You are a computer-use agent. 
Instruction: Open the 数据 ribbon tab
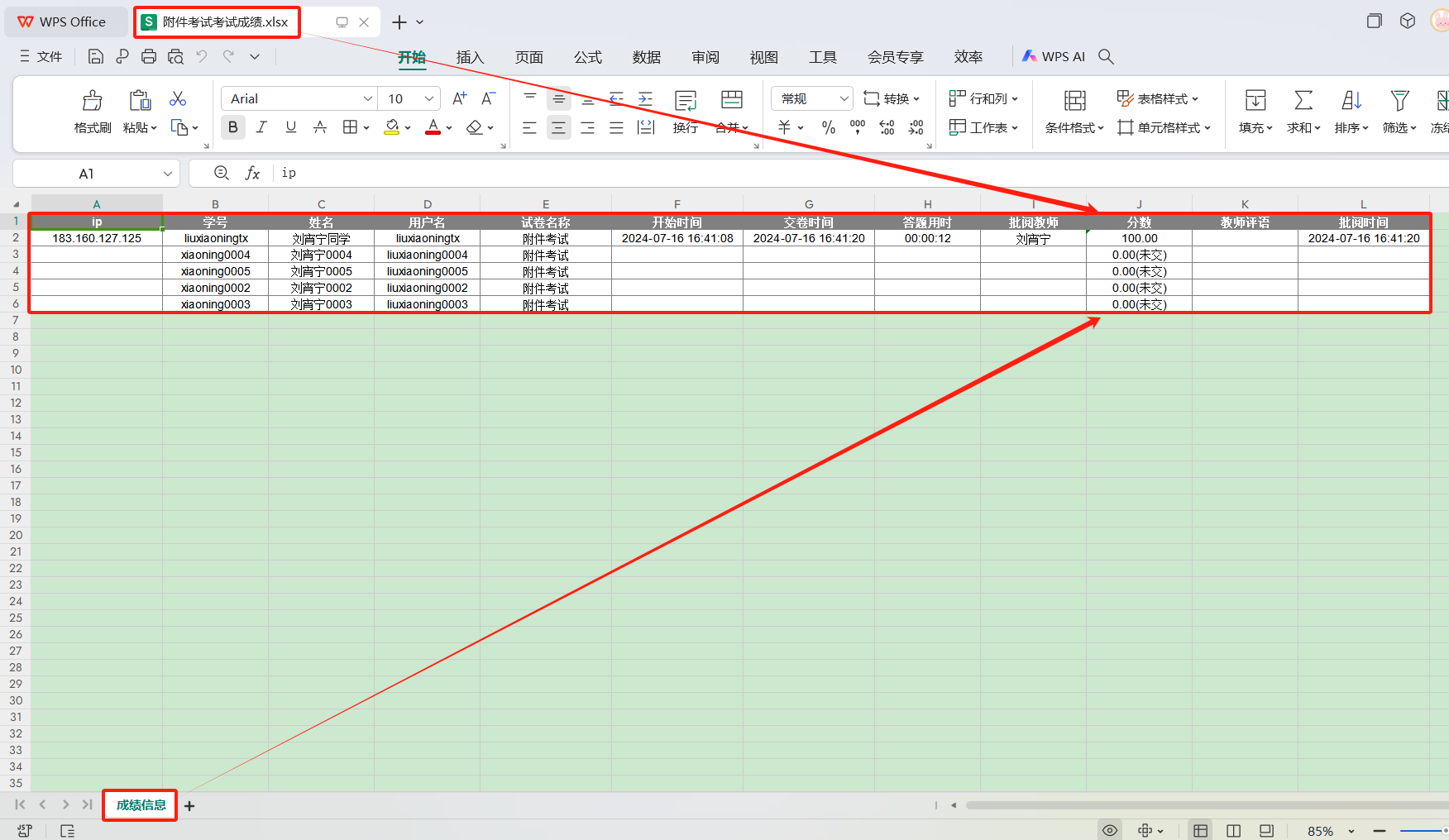(646, 57)
